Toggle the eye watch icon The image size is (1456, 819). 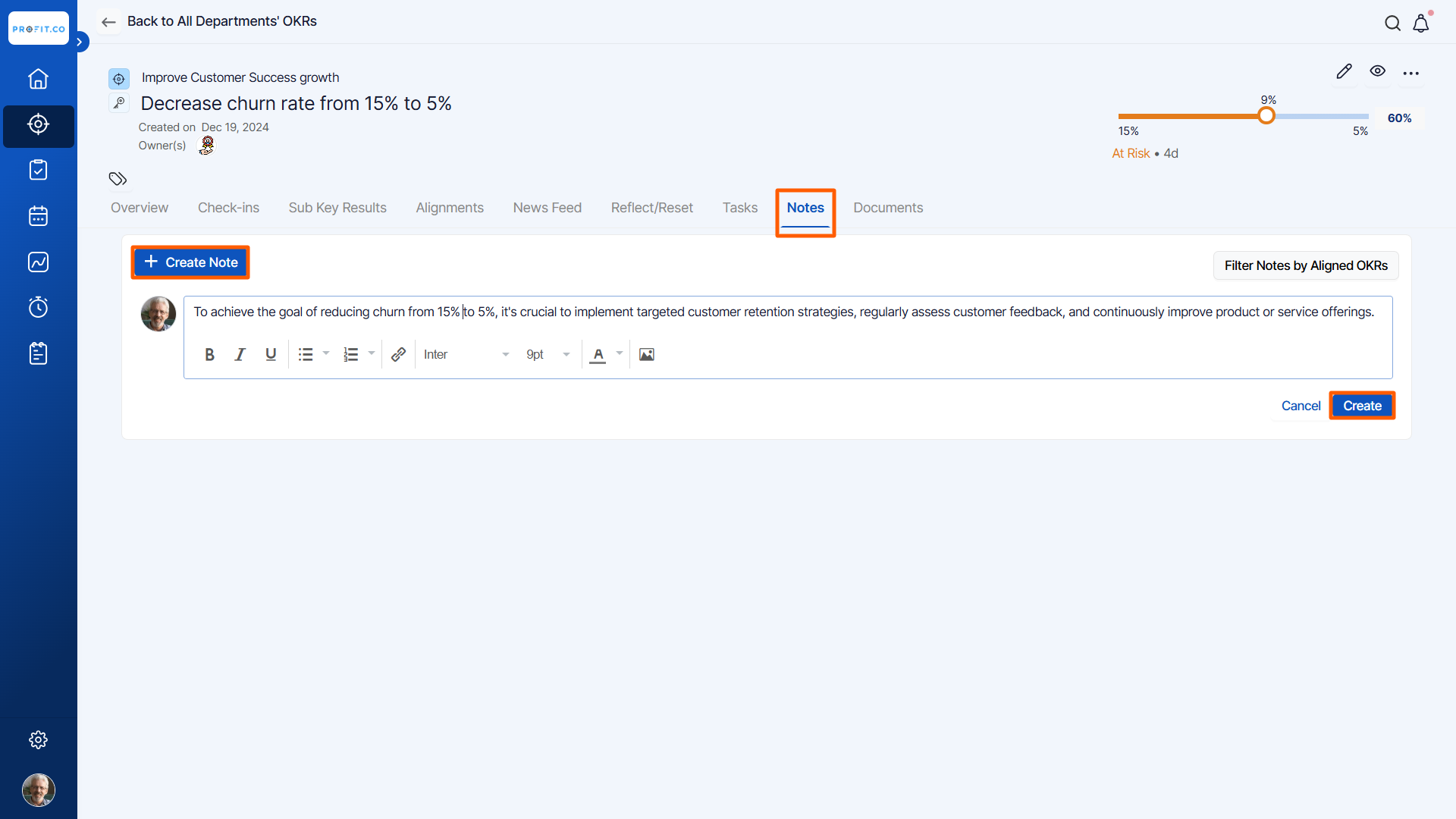[x=1377, y=71]
